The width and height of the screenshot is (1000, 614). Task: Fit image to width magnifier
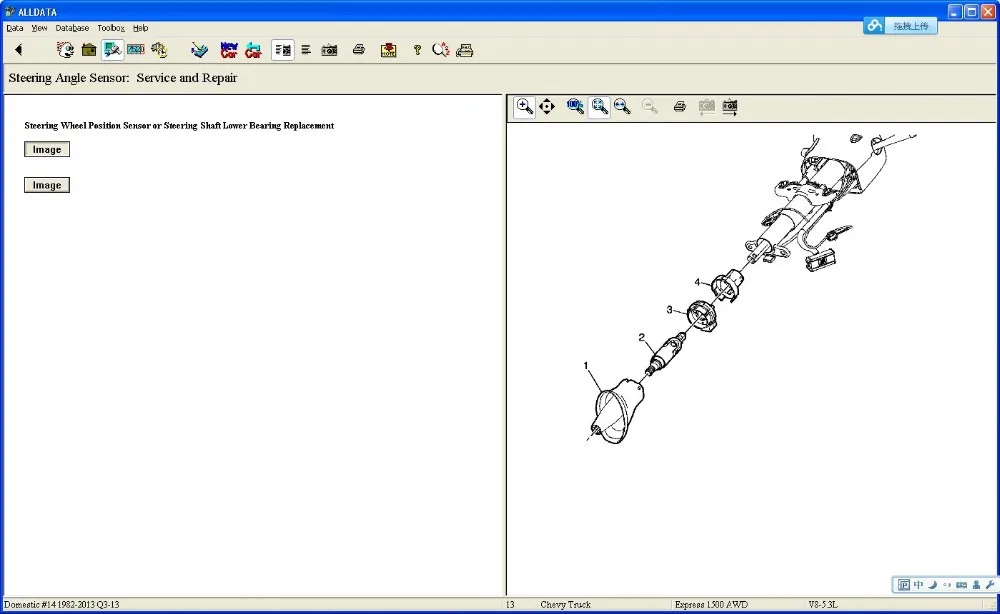pos(622,106)
